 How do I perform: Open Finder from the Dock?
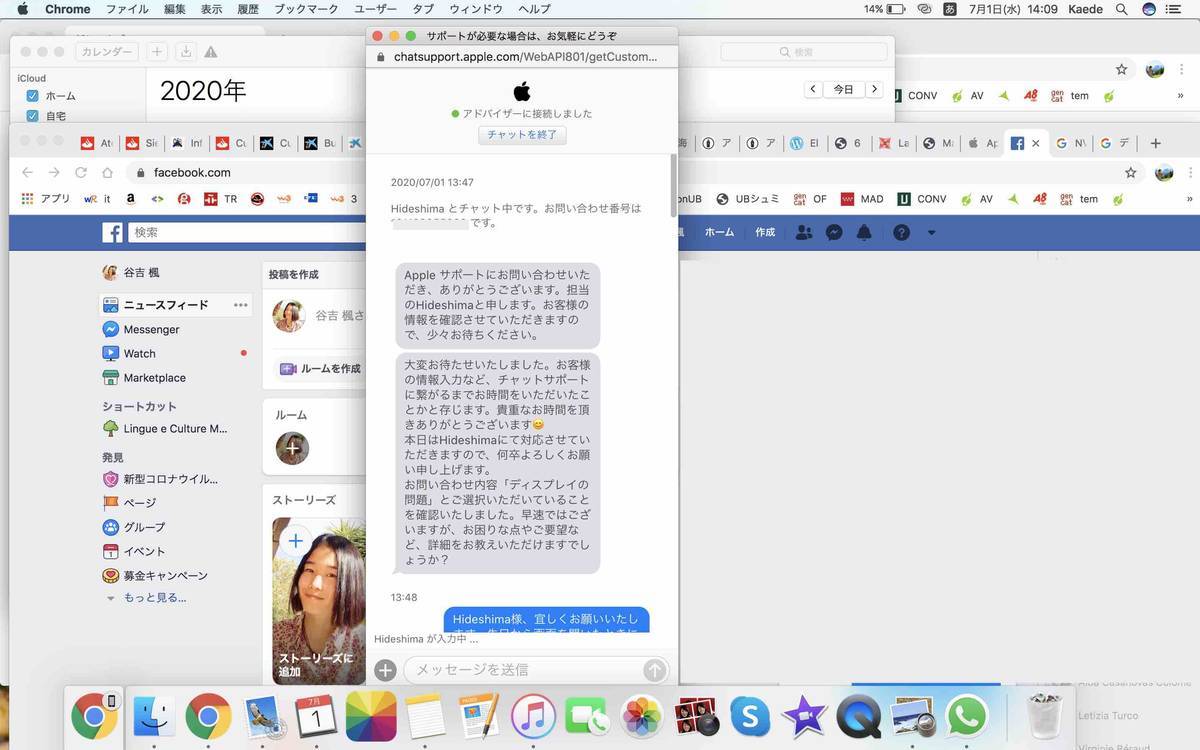(155, 716)
